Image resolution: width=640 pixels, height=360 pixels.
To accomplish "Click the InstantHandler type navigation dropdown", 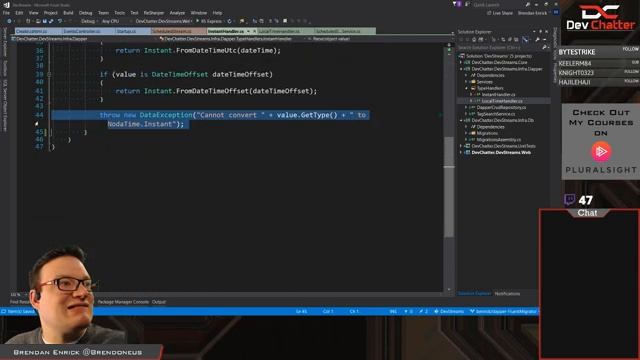I will pyautogui.click(x=232, y=39).
